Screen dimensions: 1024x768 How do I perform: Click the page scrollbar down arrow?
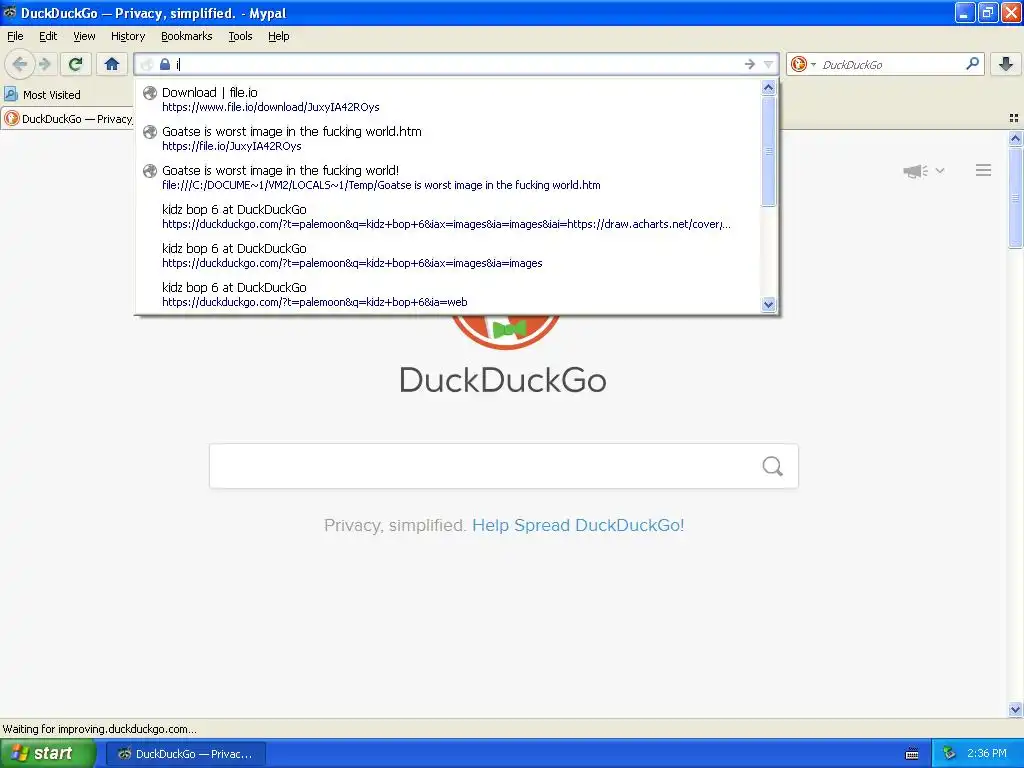point(1016,709)
